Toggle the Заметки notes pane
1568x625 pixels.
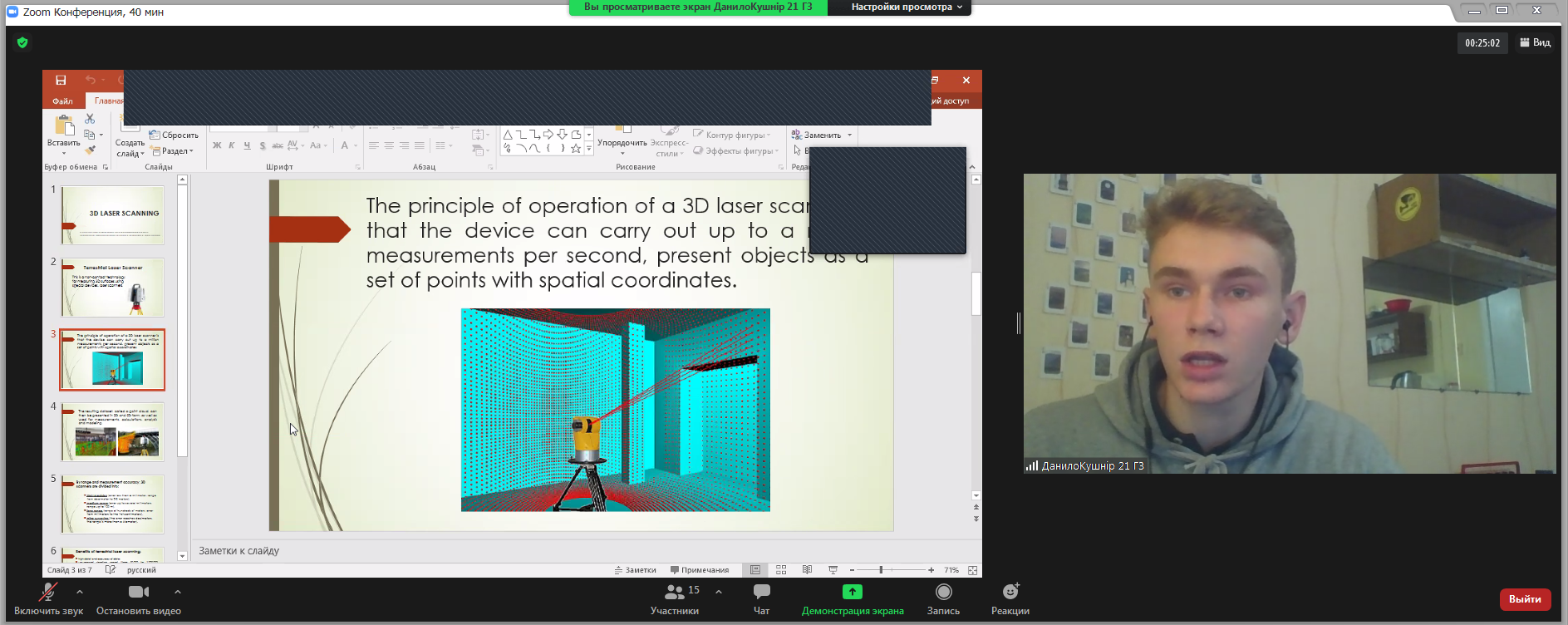(x=636, y=570)
